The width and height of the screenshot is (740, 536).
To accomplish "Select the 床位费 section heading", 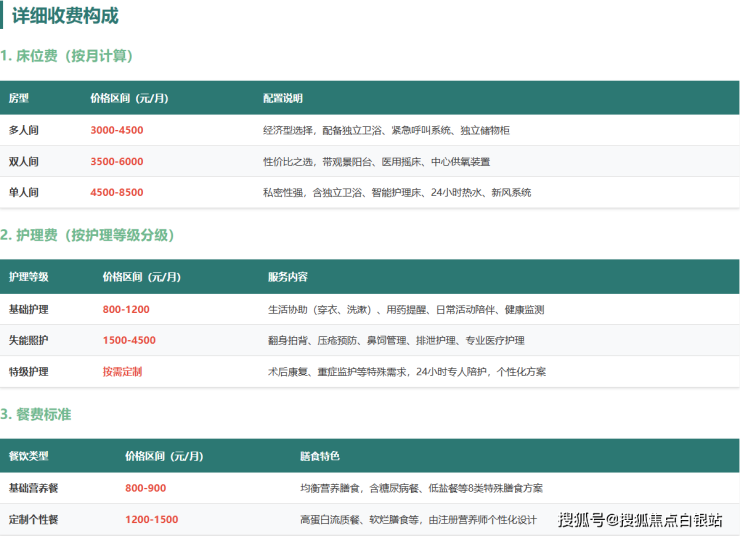I will pos(67,56).
